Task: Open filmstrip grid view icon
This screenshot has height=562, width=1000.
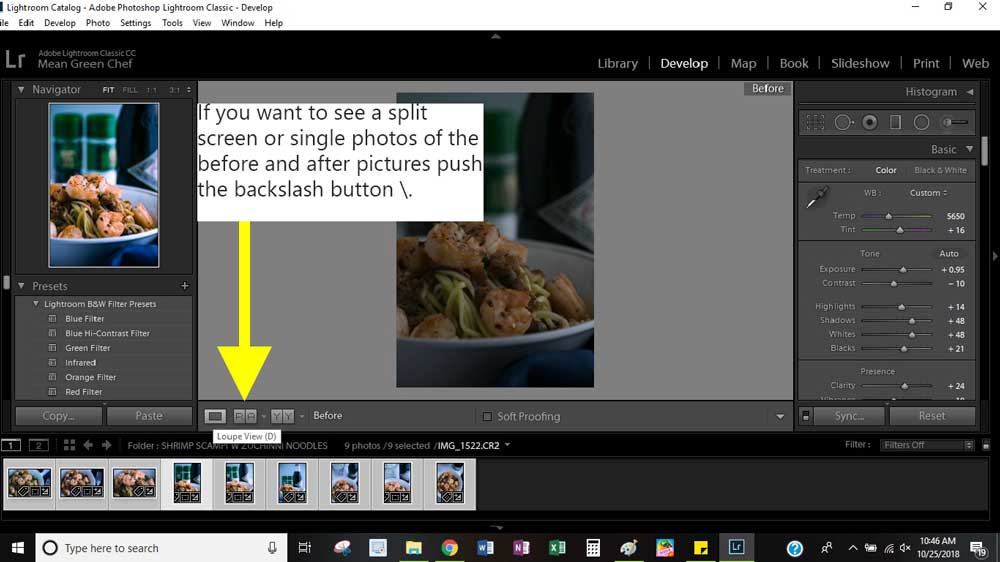Action: (x=69, y=445)
